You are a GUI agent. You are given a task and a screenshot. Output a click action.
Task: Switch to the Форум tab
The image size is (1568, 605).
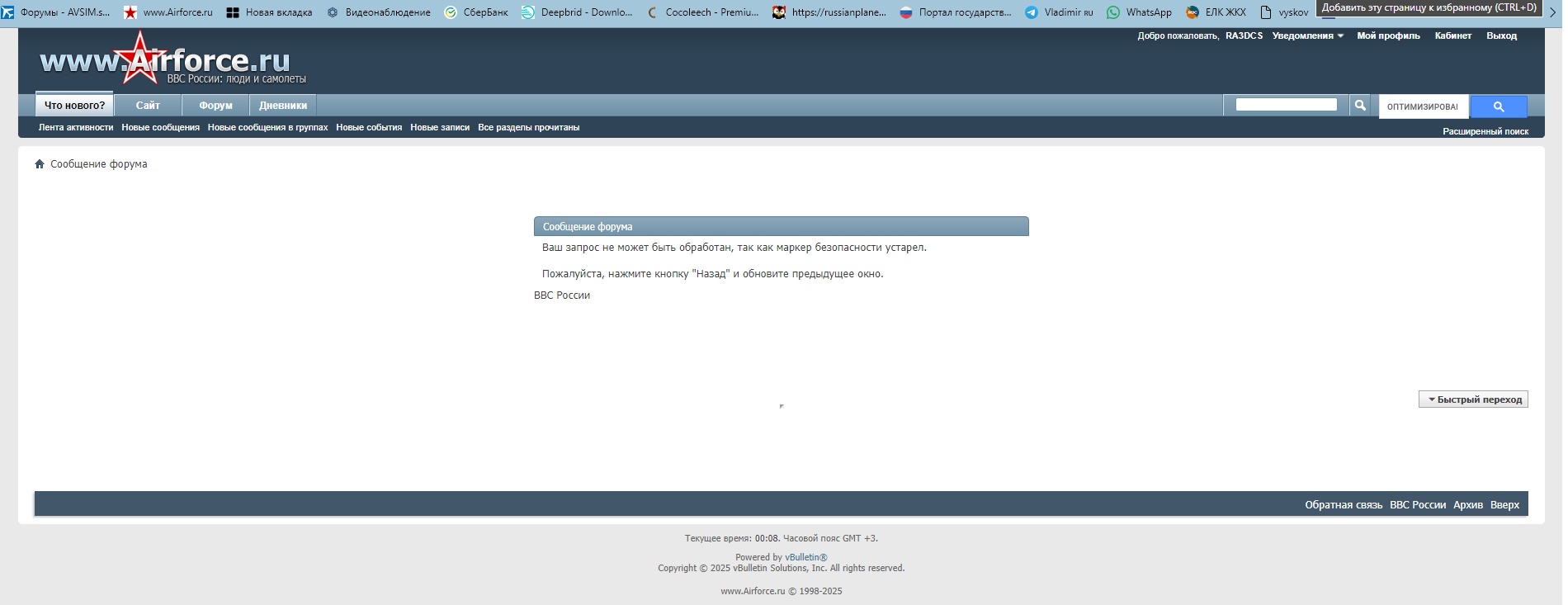click(215, 106)
